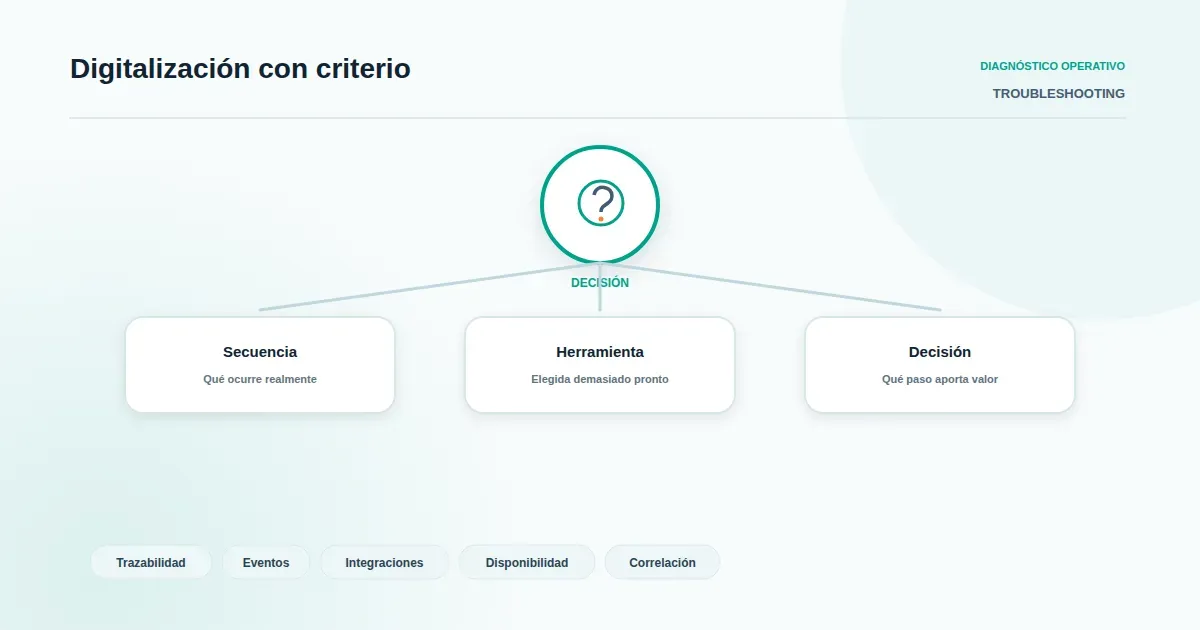Click the Correlación chip
The image size is (1200, 630).
(662, 562)
